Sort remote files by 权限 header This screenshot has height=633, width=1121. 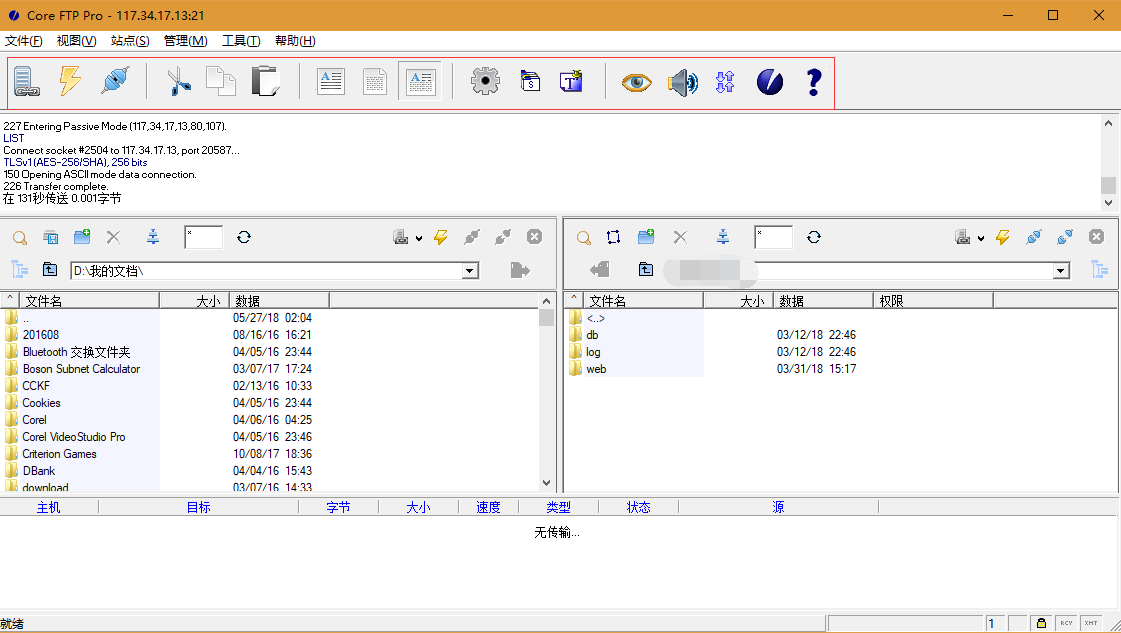pyautogui.click(x=933, y=300)
